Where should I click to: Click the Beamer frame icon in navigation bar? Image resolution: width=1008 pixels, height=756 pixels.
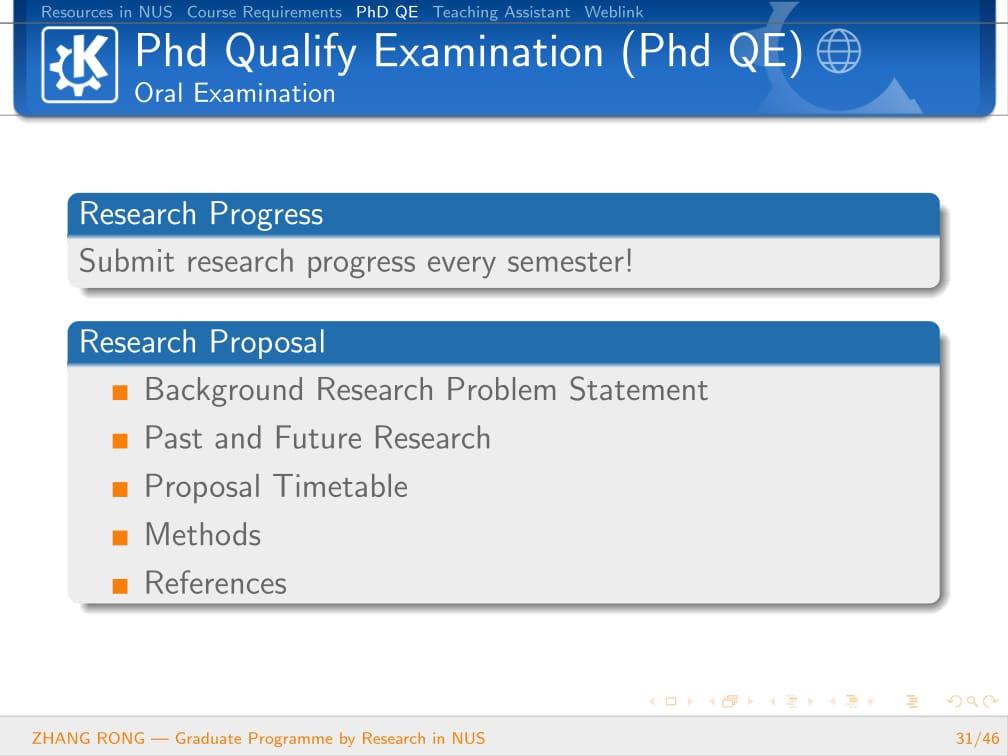tap(730, 701)
